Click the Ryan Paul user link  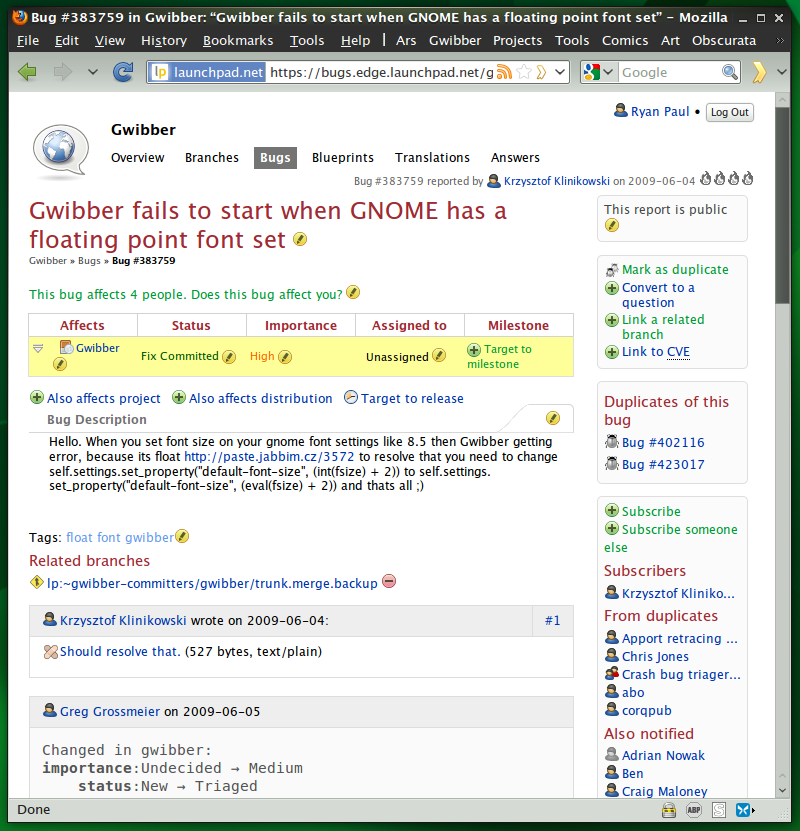click(x=660, y=111)
